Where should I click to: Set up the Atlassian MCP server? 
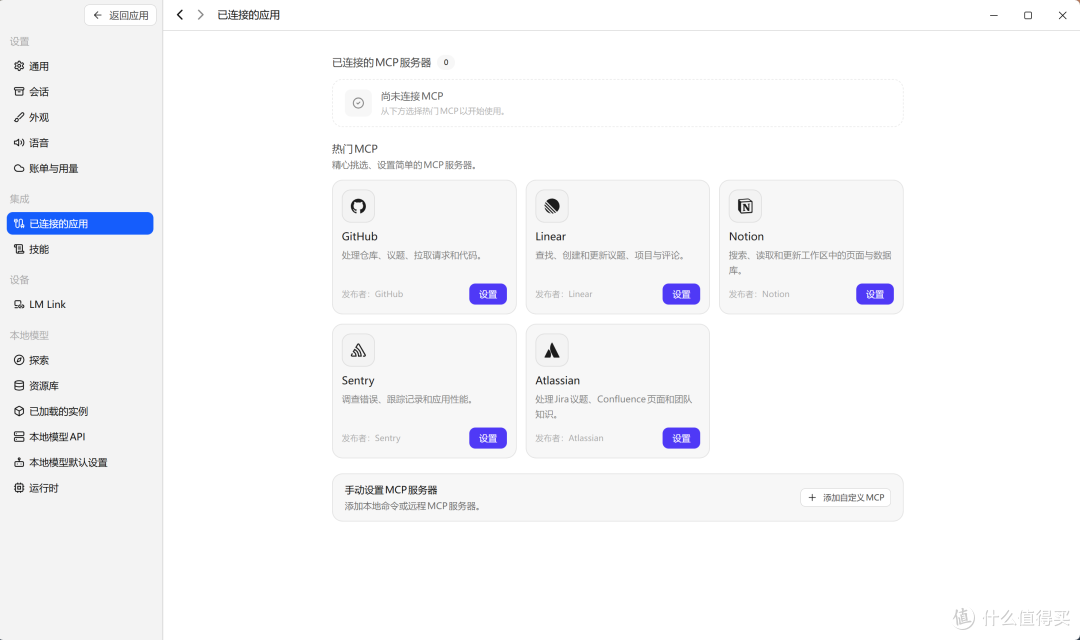coord(681,438)
